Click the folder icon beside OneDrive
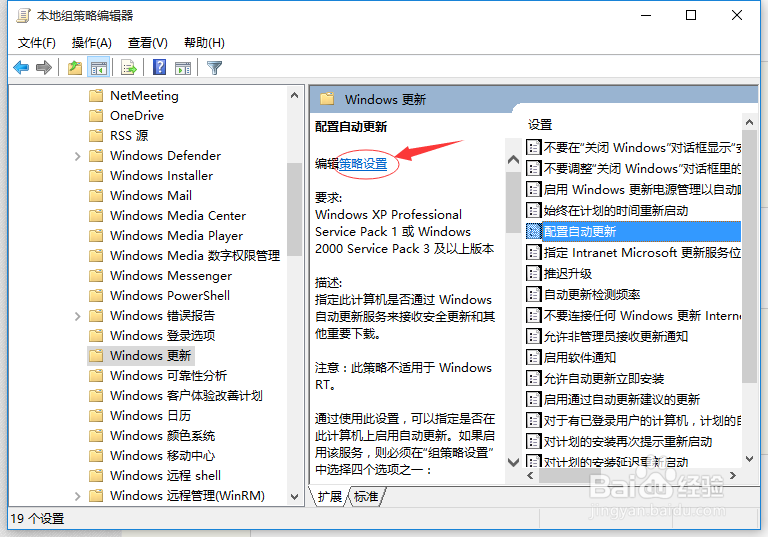The width and height of the screenshot is (768, 537). [x=96, y=116]
